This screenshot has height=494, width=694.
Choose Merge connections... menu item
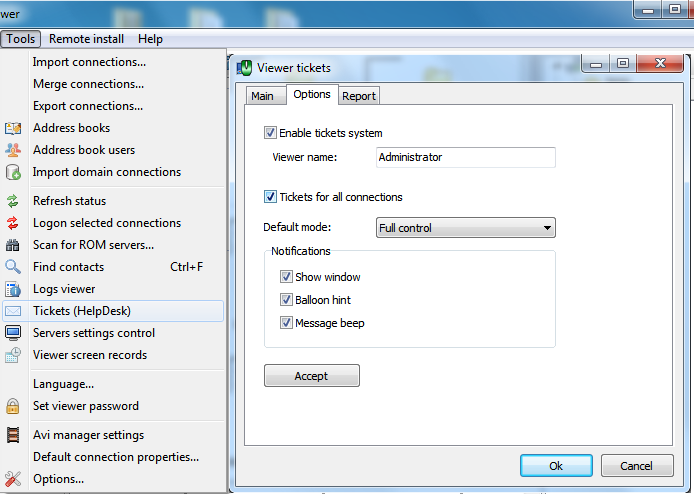tap(113, 84)
